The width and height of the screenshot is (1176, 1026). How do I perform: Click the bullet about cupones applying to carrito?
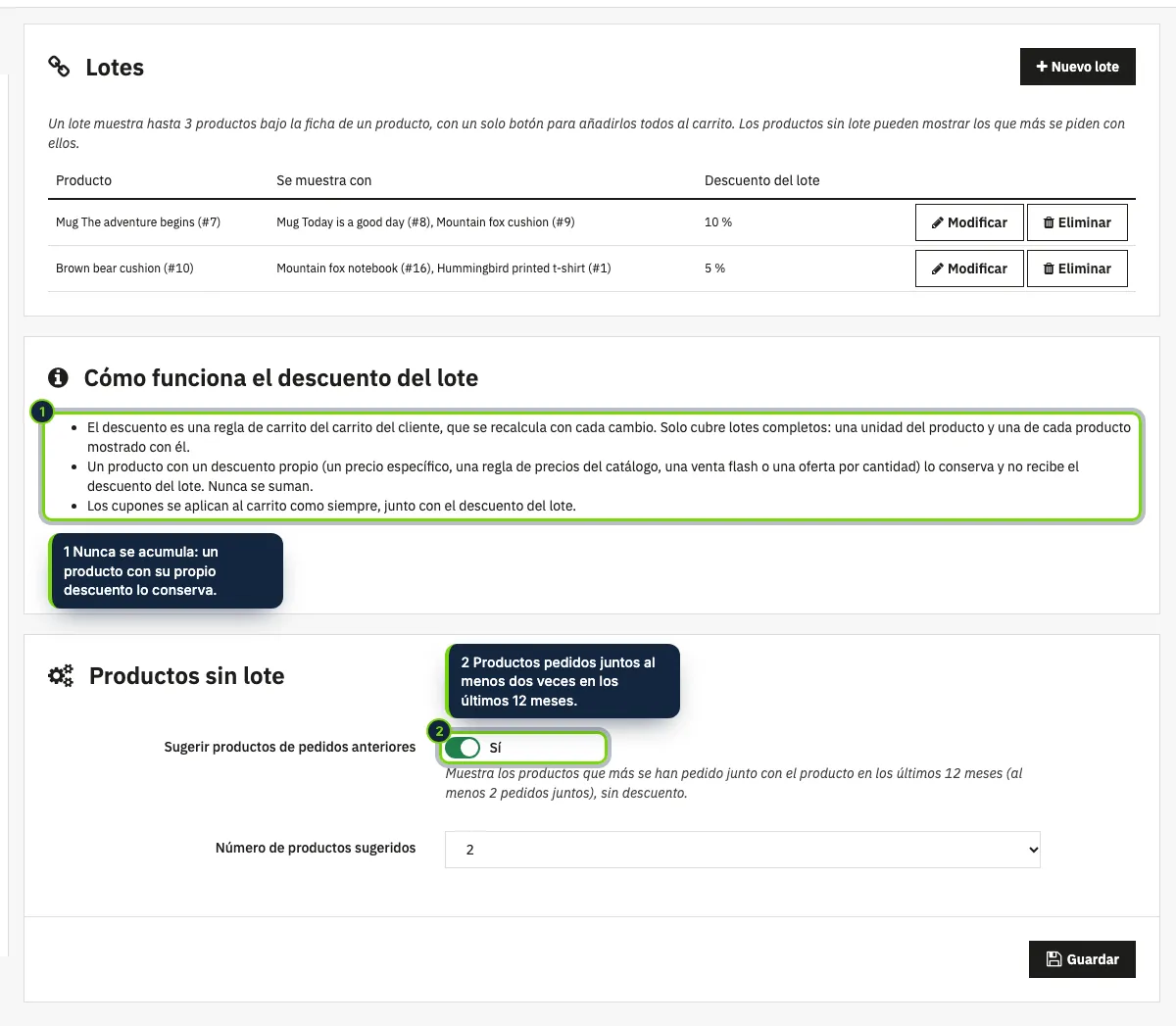click(x=331, y=506)
